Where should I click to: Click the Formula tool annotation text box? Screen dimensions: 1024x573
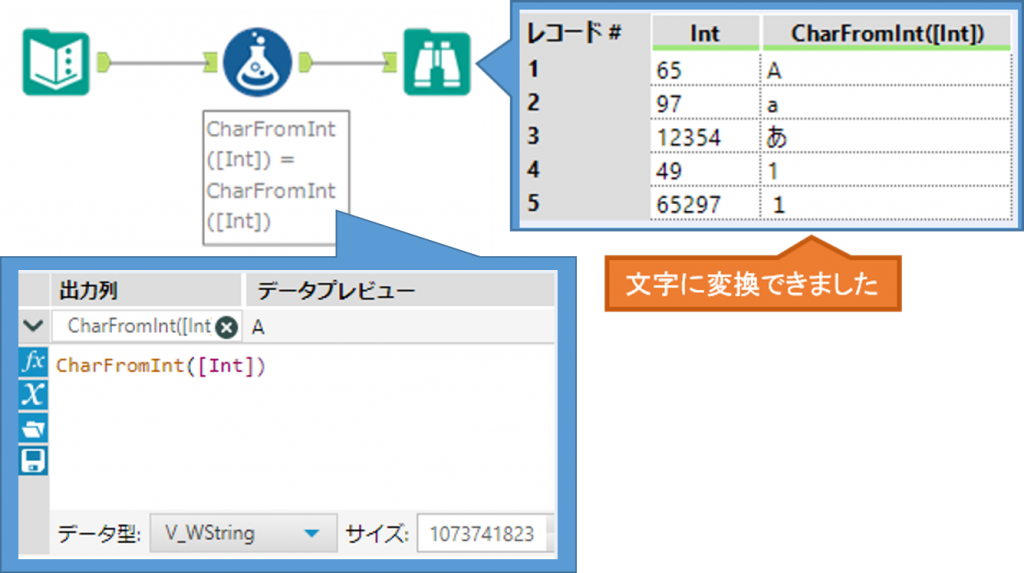[270, 175]
